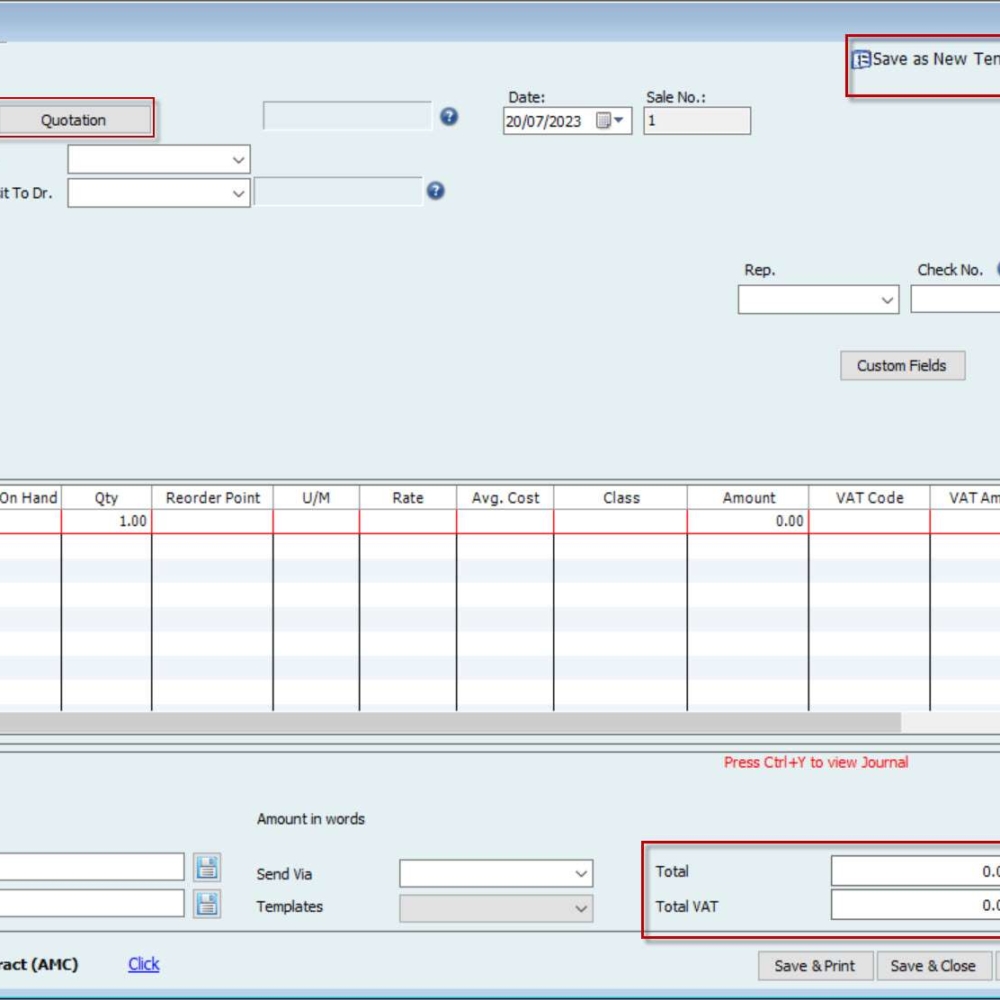
Task: Click the upper bottom-left text field
Action: coord(92,867)
